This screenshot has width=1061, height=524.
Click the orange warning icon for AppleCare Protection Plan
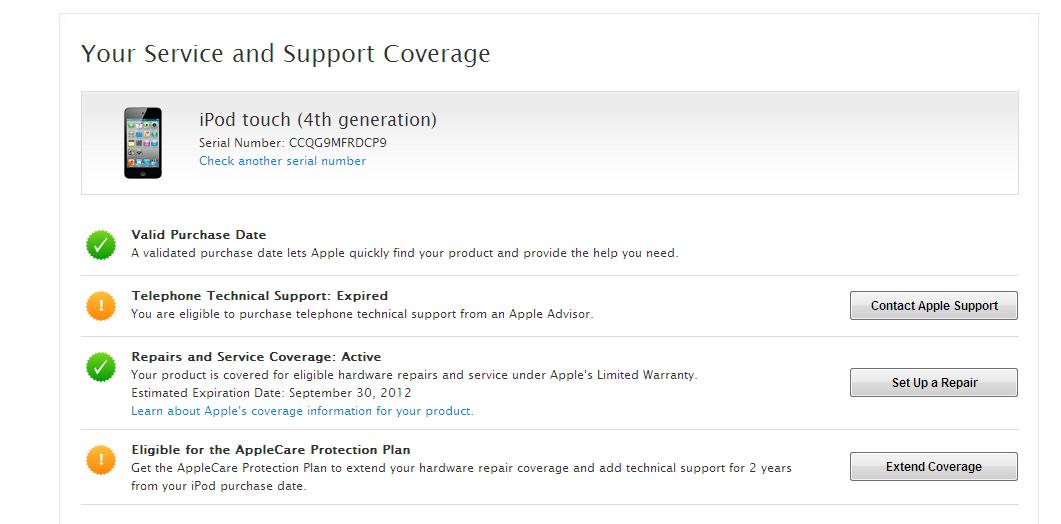[x=101, y=460]
